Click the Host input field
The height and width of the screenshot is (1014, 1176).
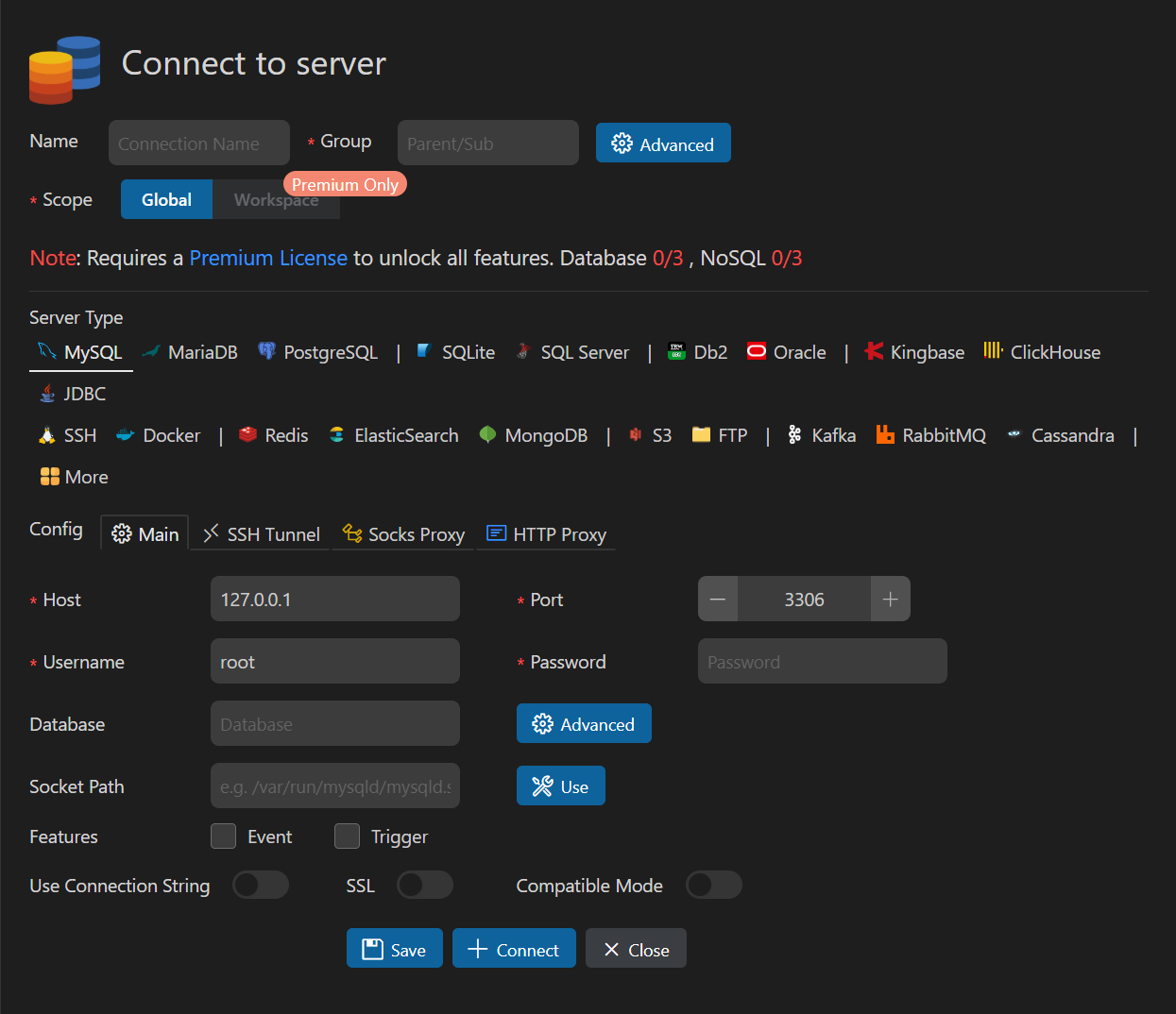point(335,599)
